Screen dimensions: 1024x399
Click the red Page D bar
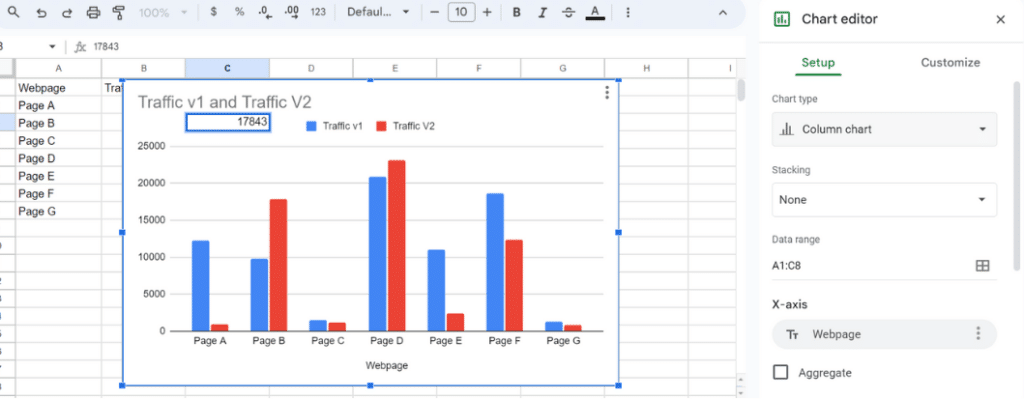(396, 246)
